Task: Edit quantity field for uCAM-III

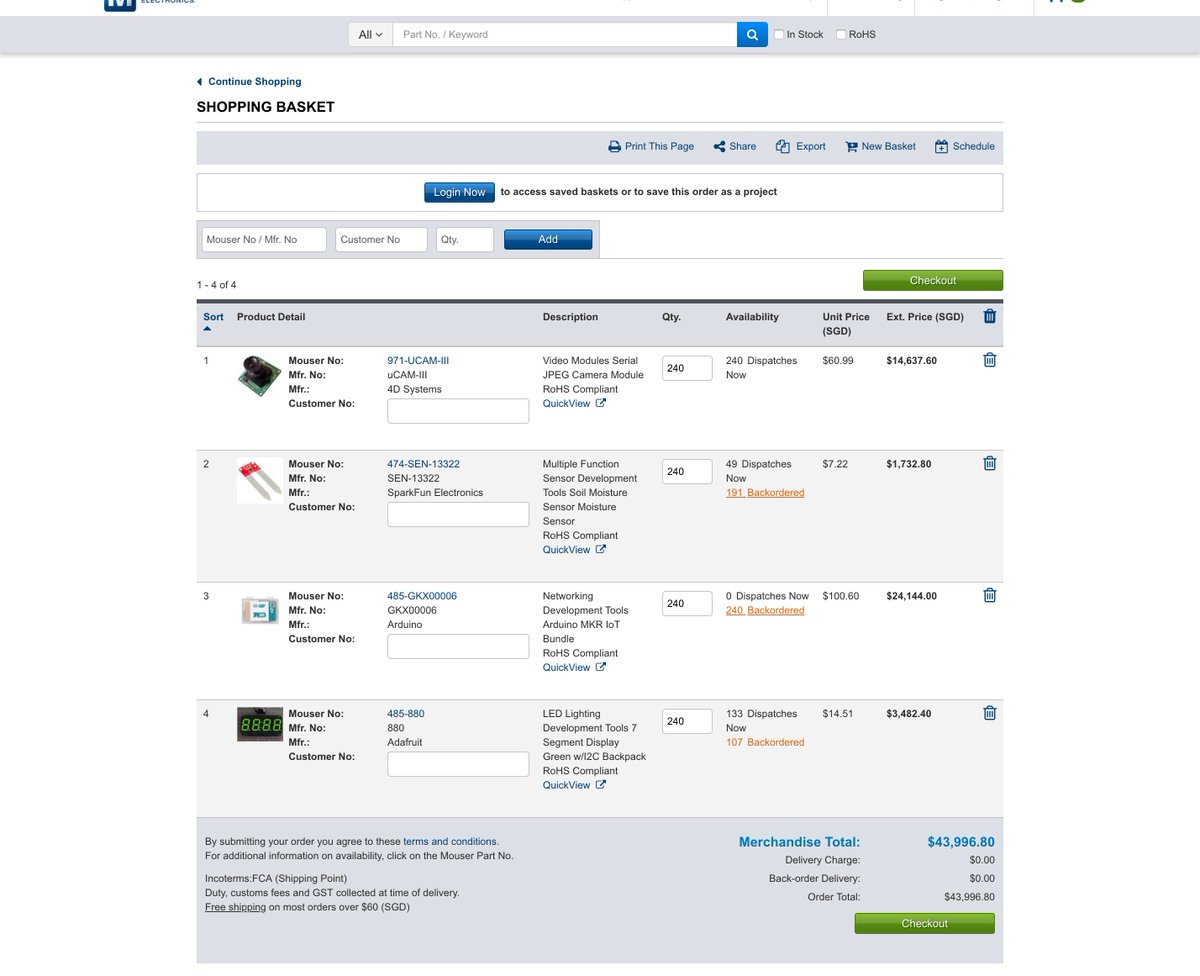Action: 687,368
